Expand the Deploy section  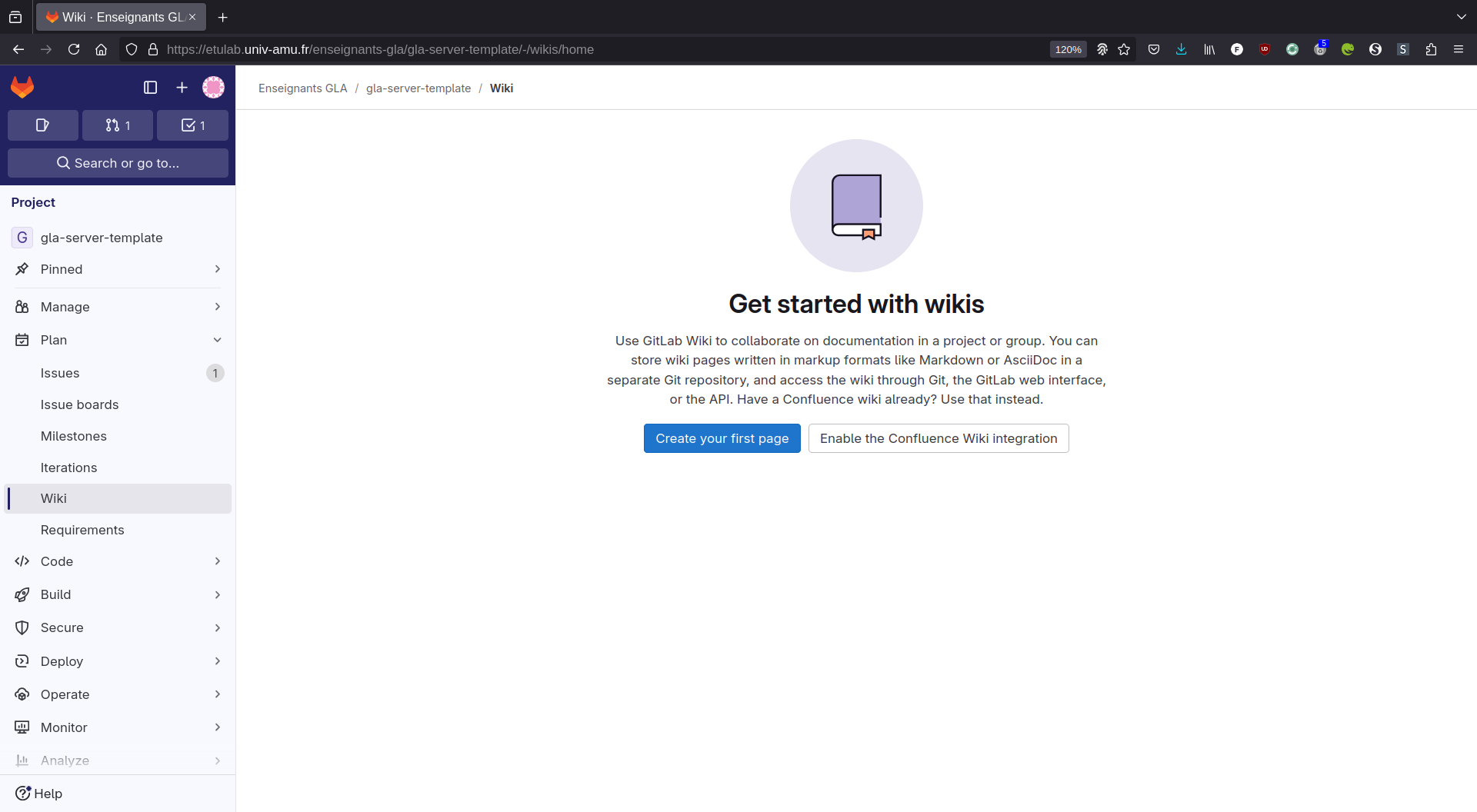click(x=118, y=661)
